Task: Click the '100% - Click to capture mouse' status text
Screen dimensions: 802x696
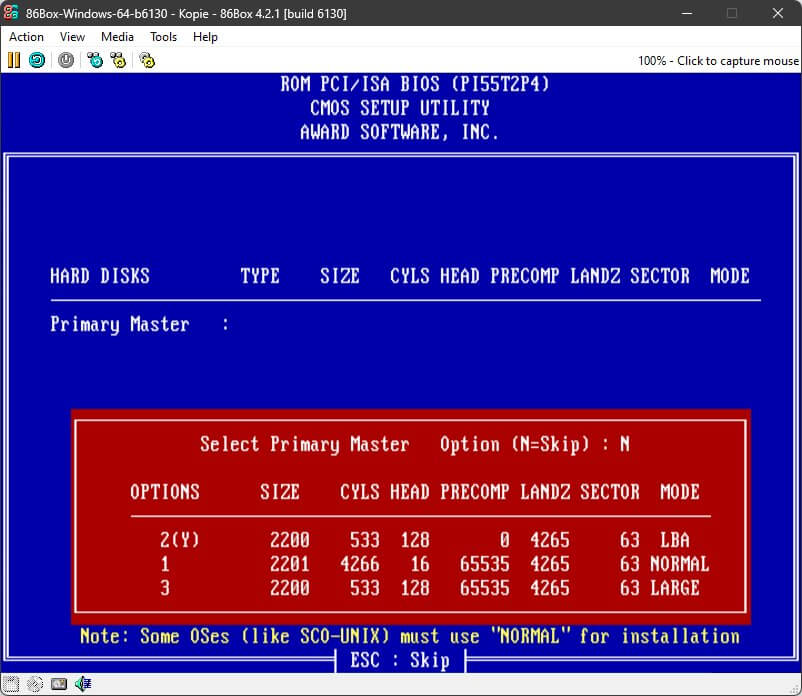Action: pyautogui.click(x=718, y=61)
